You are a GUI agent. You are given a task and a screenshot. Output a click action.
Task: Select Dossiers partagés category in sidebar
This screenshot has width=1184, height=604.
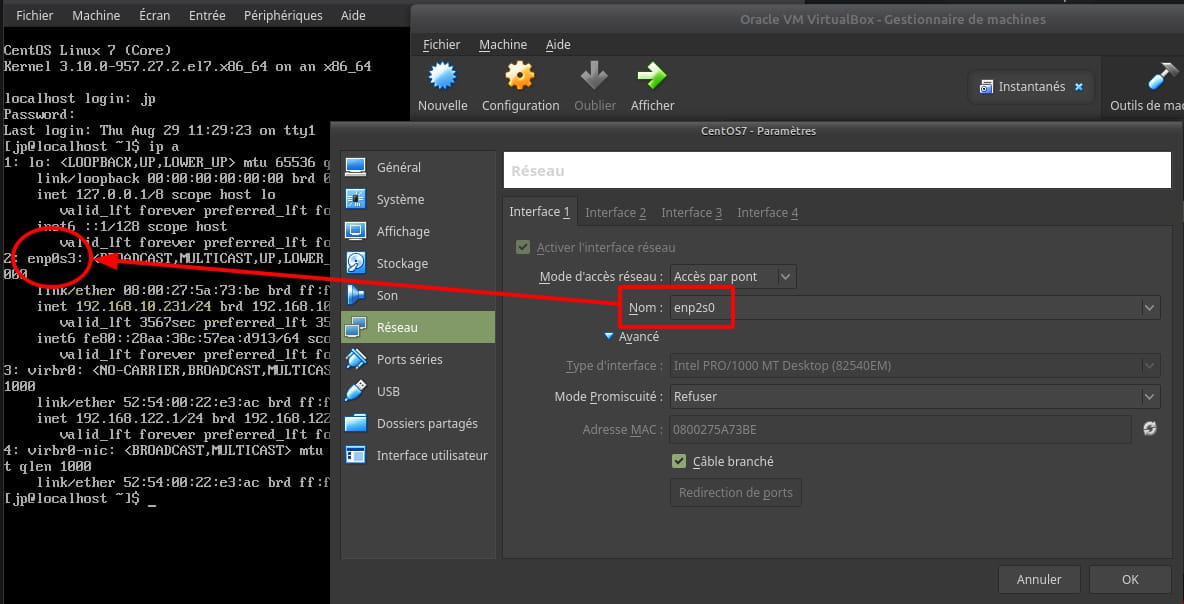[x=418, y=424]
